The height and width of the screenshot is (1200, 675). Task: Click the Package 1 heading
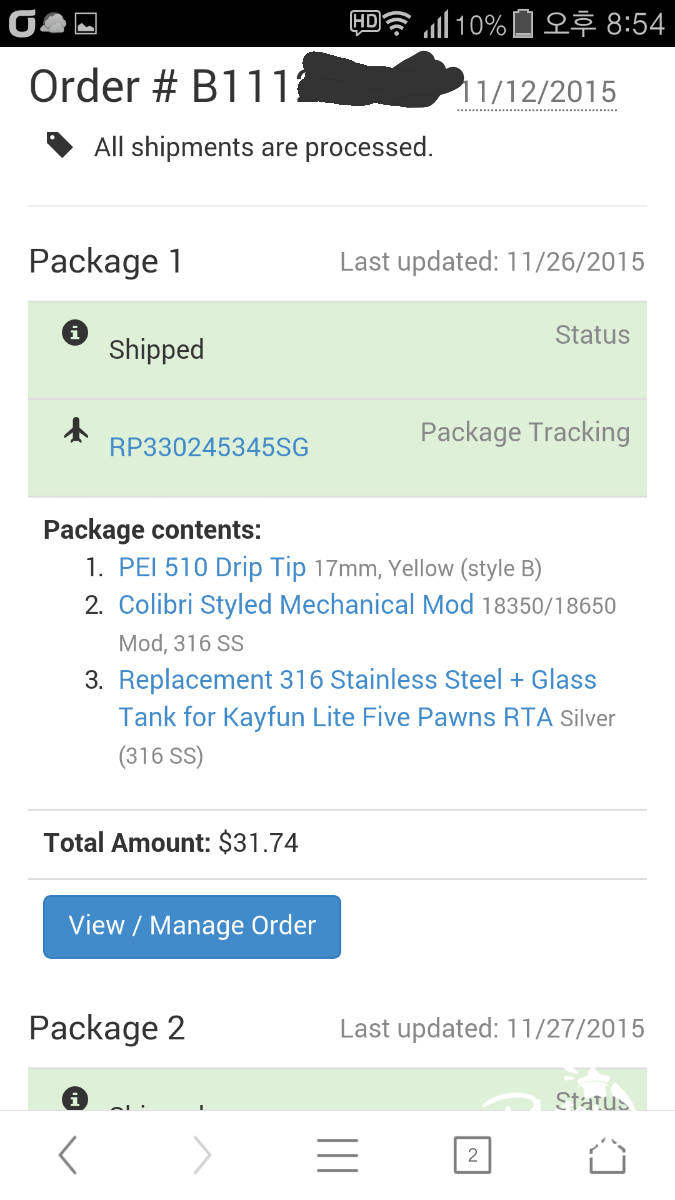[106, 261]
